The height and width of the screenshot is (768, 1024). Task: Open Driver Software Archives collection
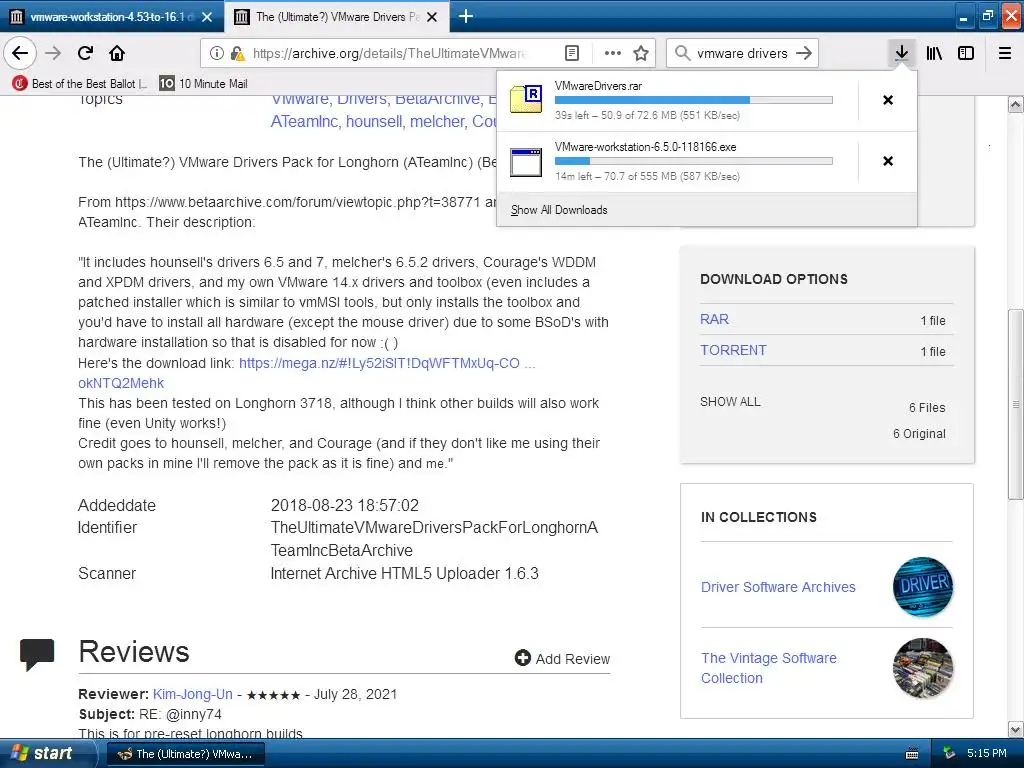pos(778,587)
